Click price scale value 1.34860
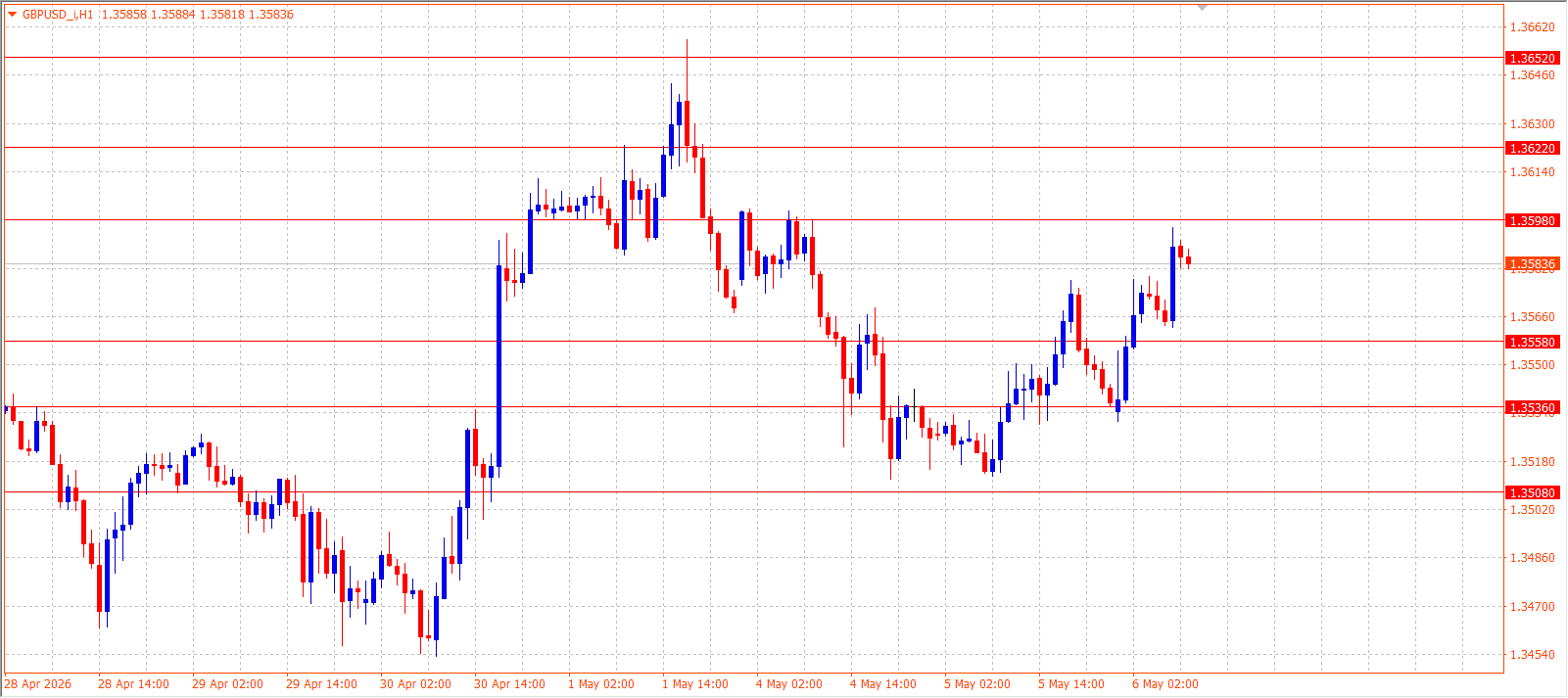Viewport: 1568px width, 698px height. 1533,558
